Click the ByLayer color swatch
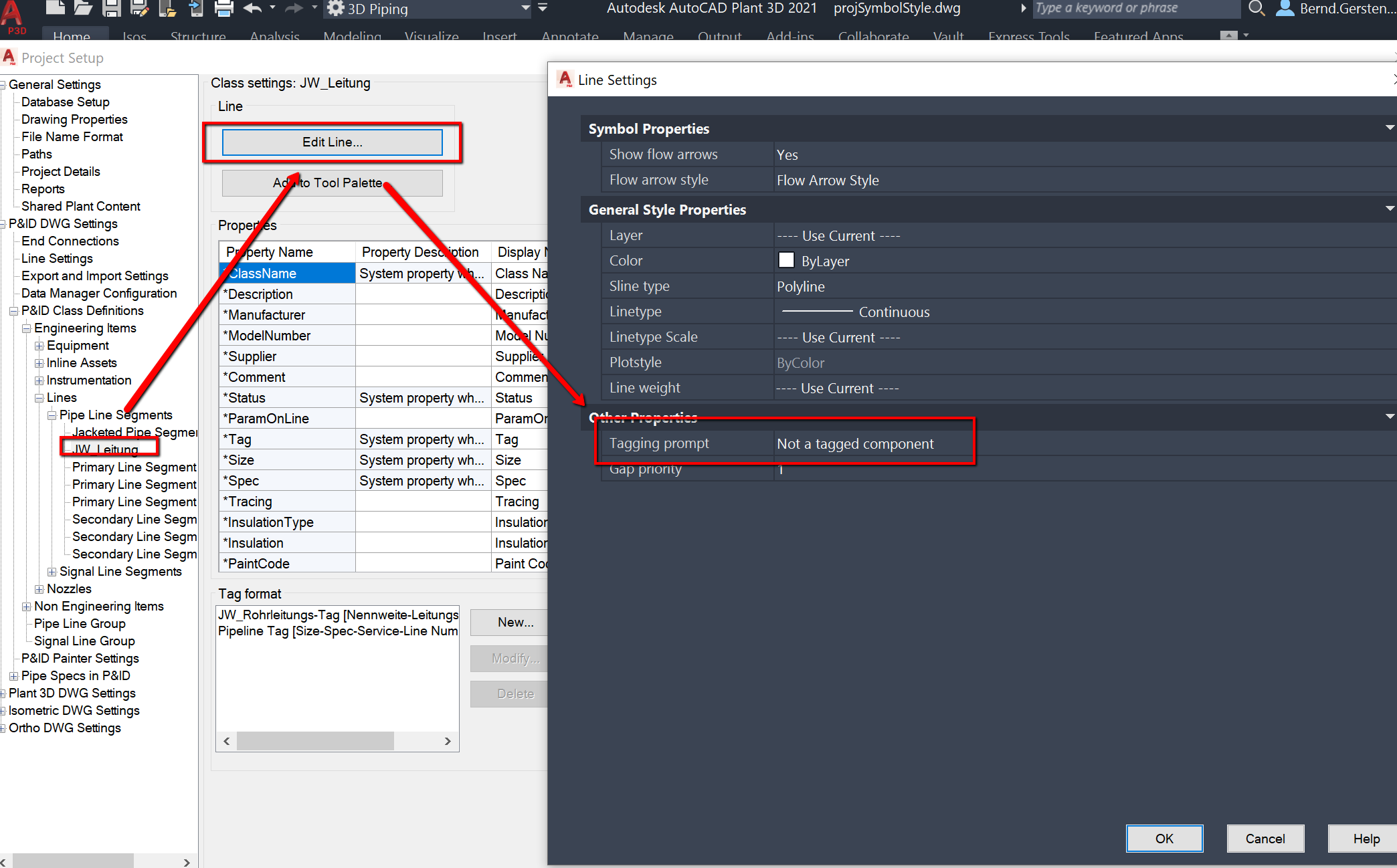Image resolution: width=1397 pixels, height=868 pixels. (786, 260)
